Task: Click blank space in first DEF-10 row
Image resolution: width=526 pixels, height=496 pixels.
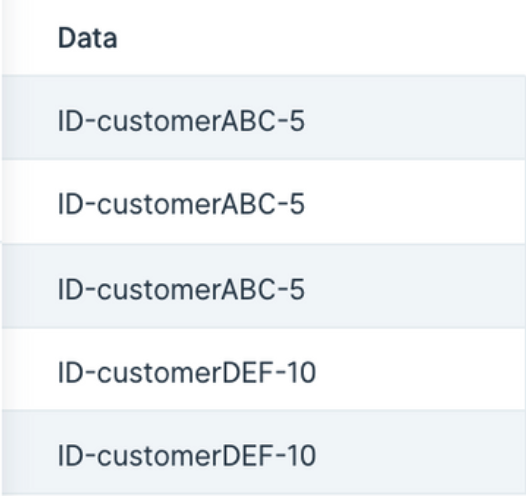Action: (421, 369)
